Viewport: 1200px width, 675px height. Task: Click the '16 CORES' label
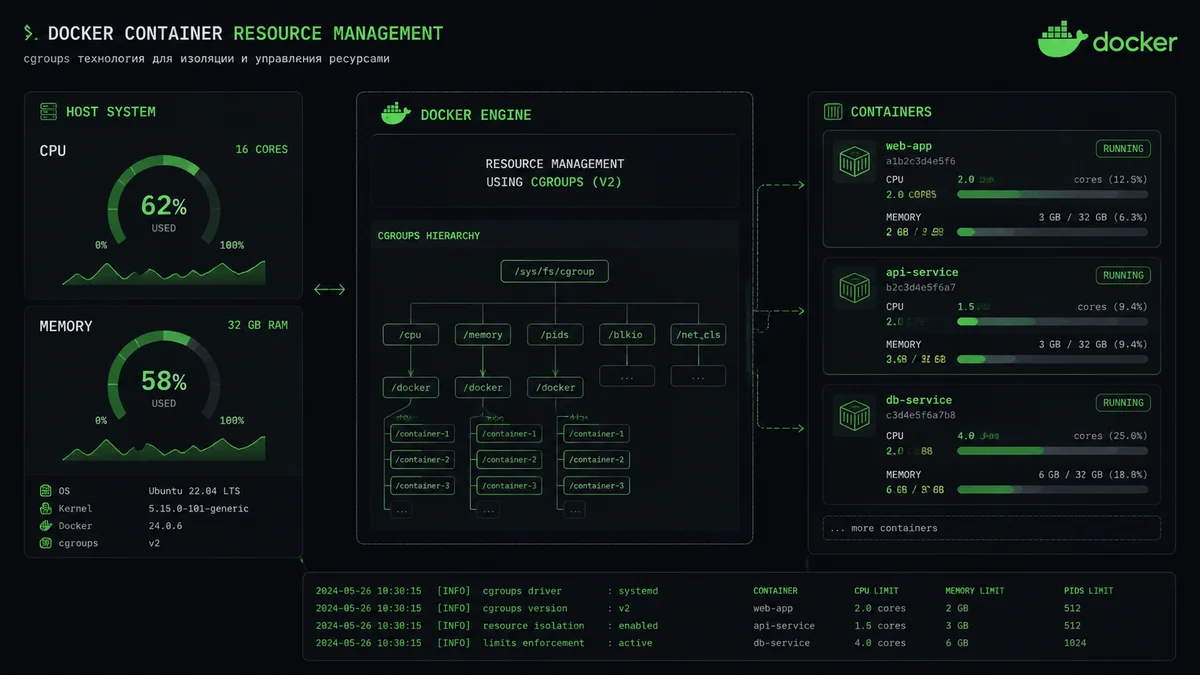coord(261,149)
